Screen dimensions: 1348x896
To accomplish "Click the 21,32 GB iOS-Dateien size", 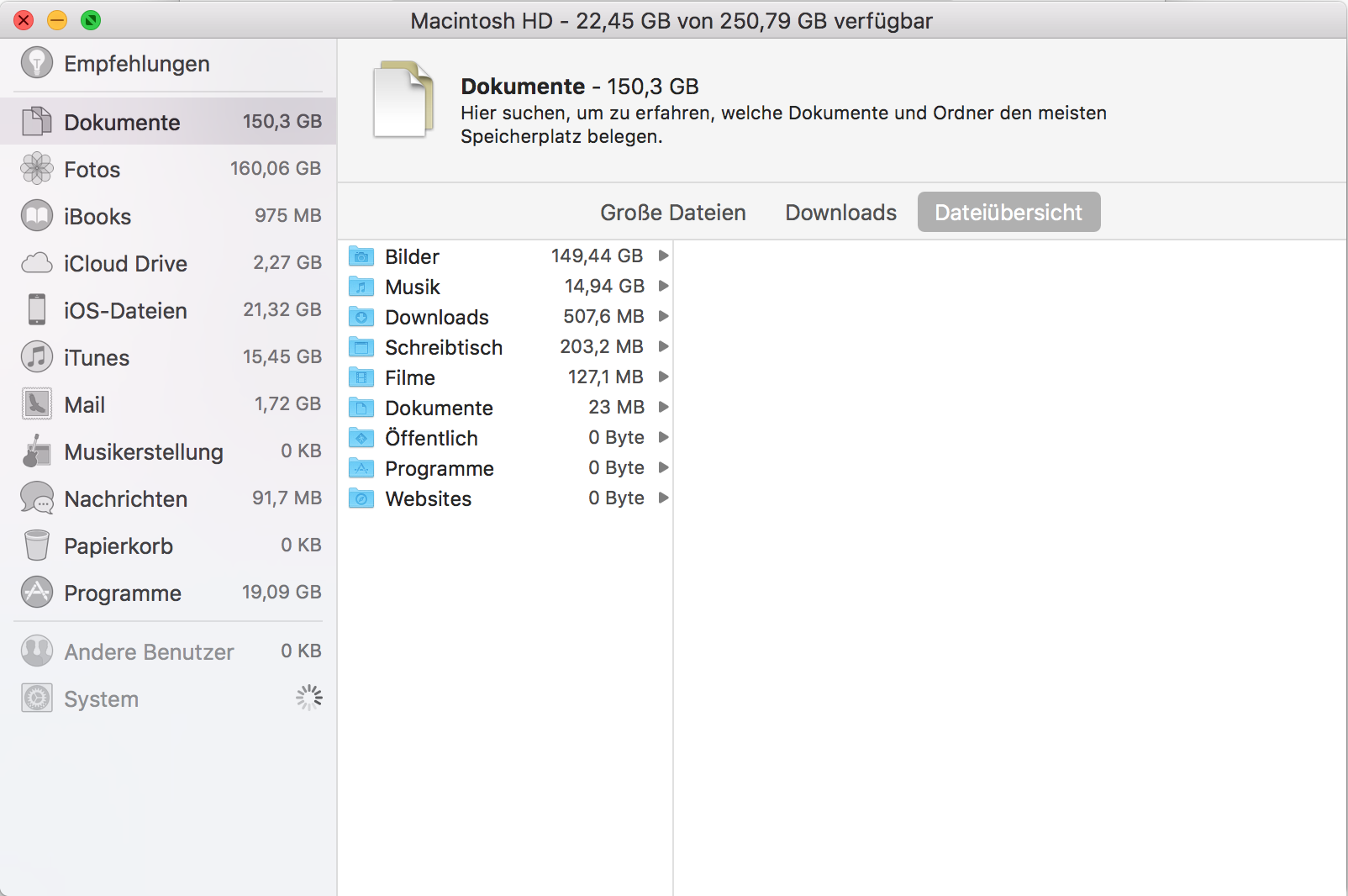I will pyautogui.click(x=282, y=310).
